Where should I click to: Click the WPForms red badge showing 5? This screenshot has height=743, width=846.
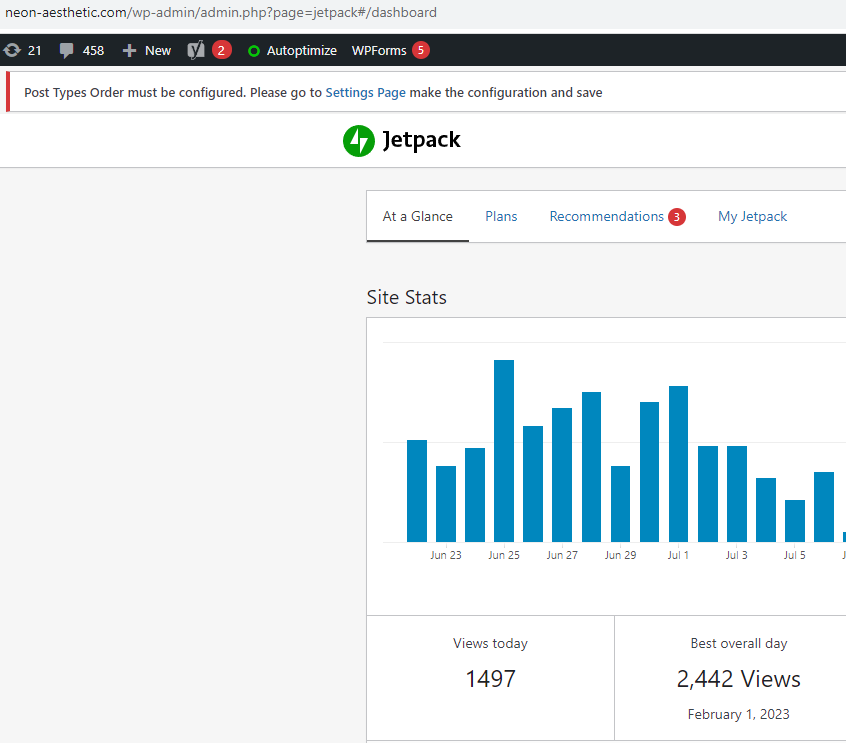coord(421,50)
